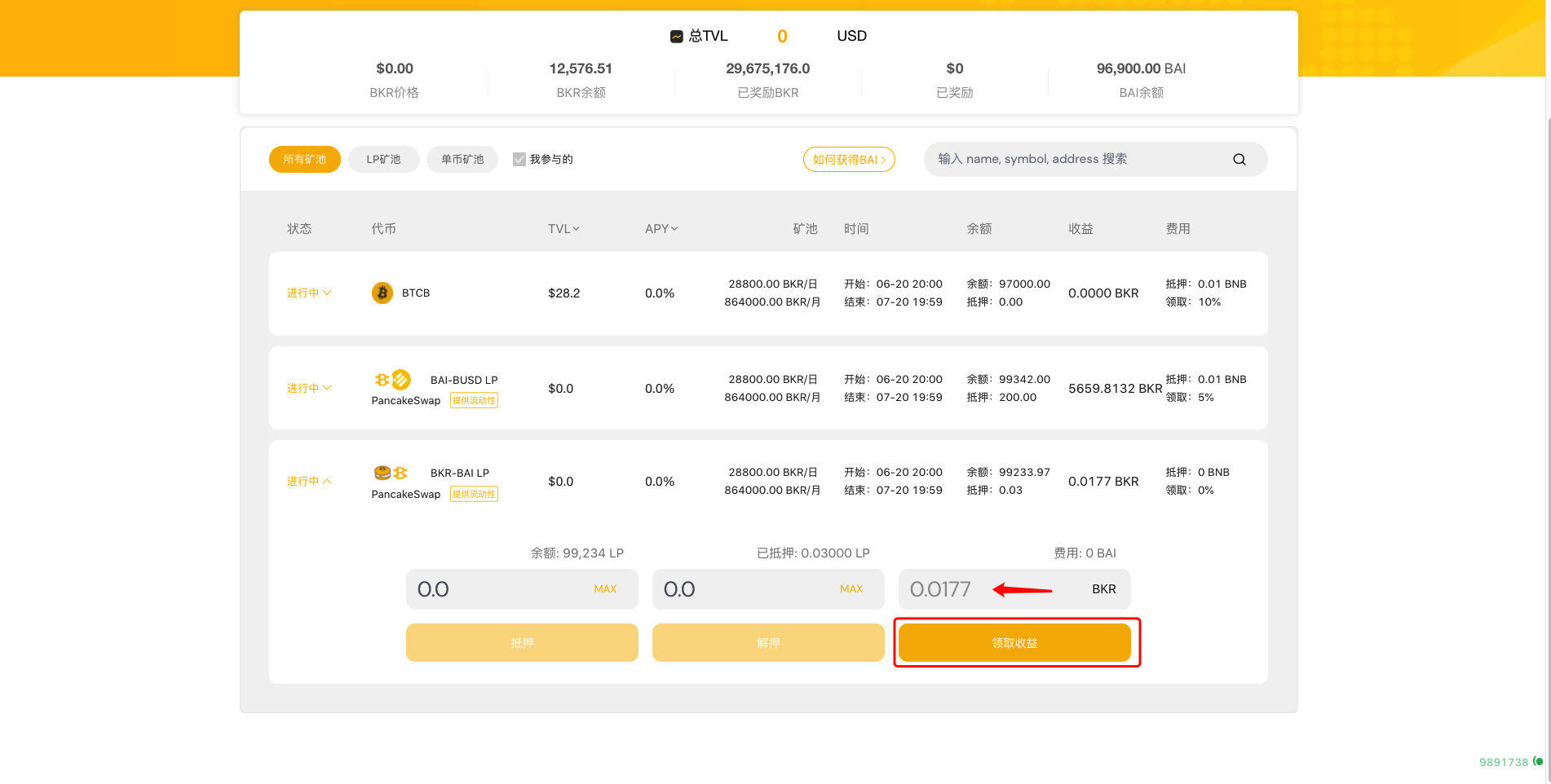
Task: Click 提供流动性 tag under BKR-BAI LP
Action: point(474,495)
